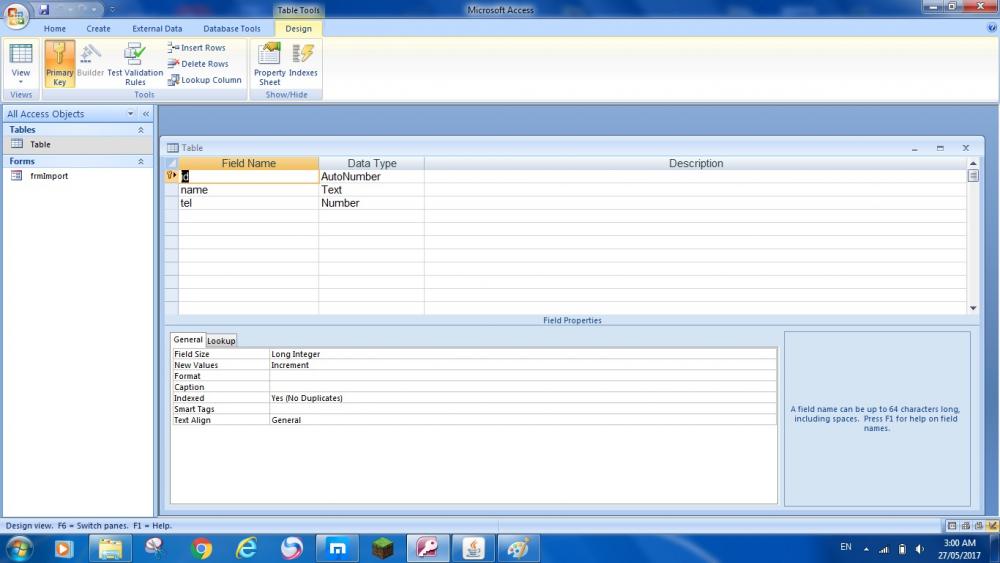Select Table in the navigation pane
Viewport: 1000px width, 563px height.
pos(78,145)
